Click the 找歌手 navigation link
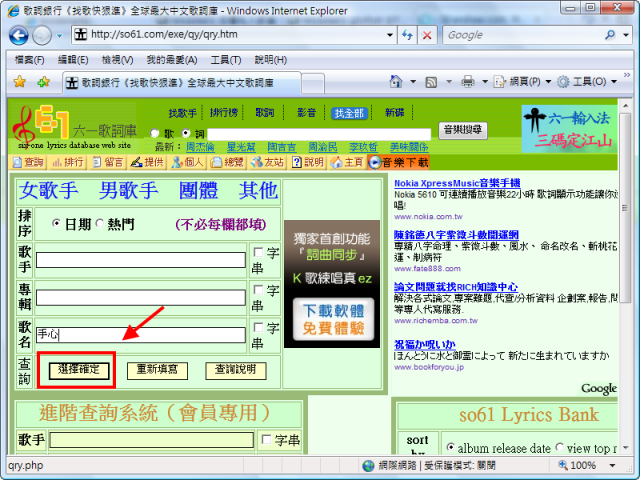This screenshot has width=640, height=480. click(x=182, y=113)
